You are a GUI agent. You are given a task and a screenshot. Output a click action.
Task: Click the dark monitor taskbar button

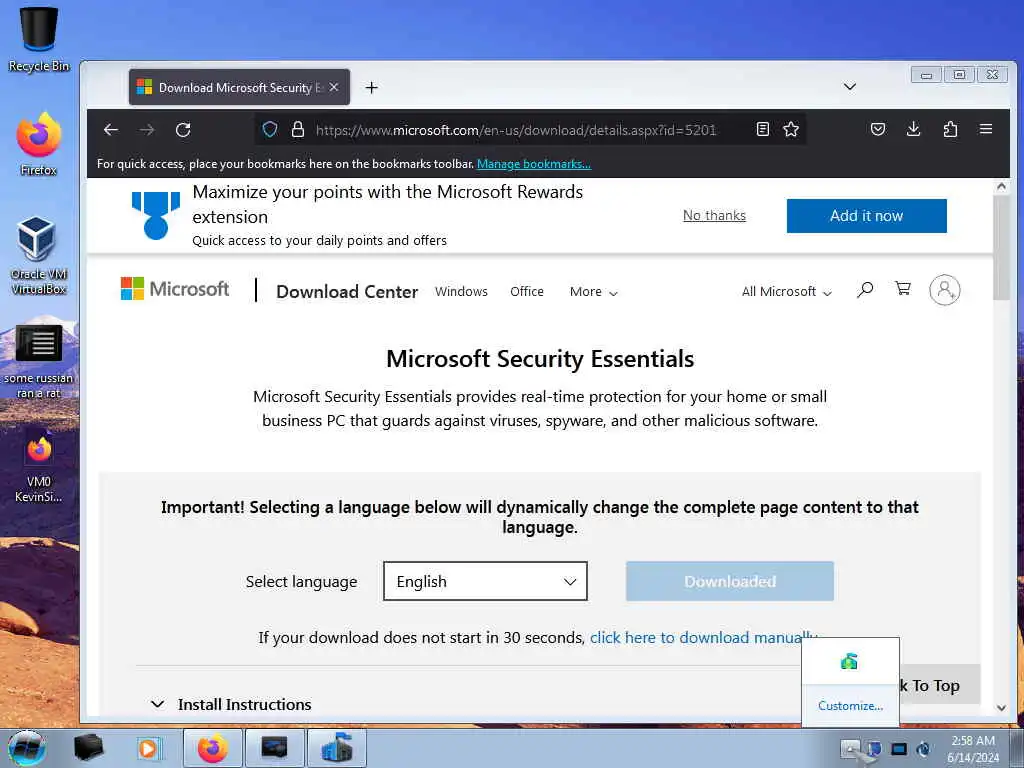(274, 748)
